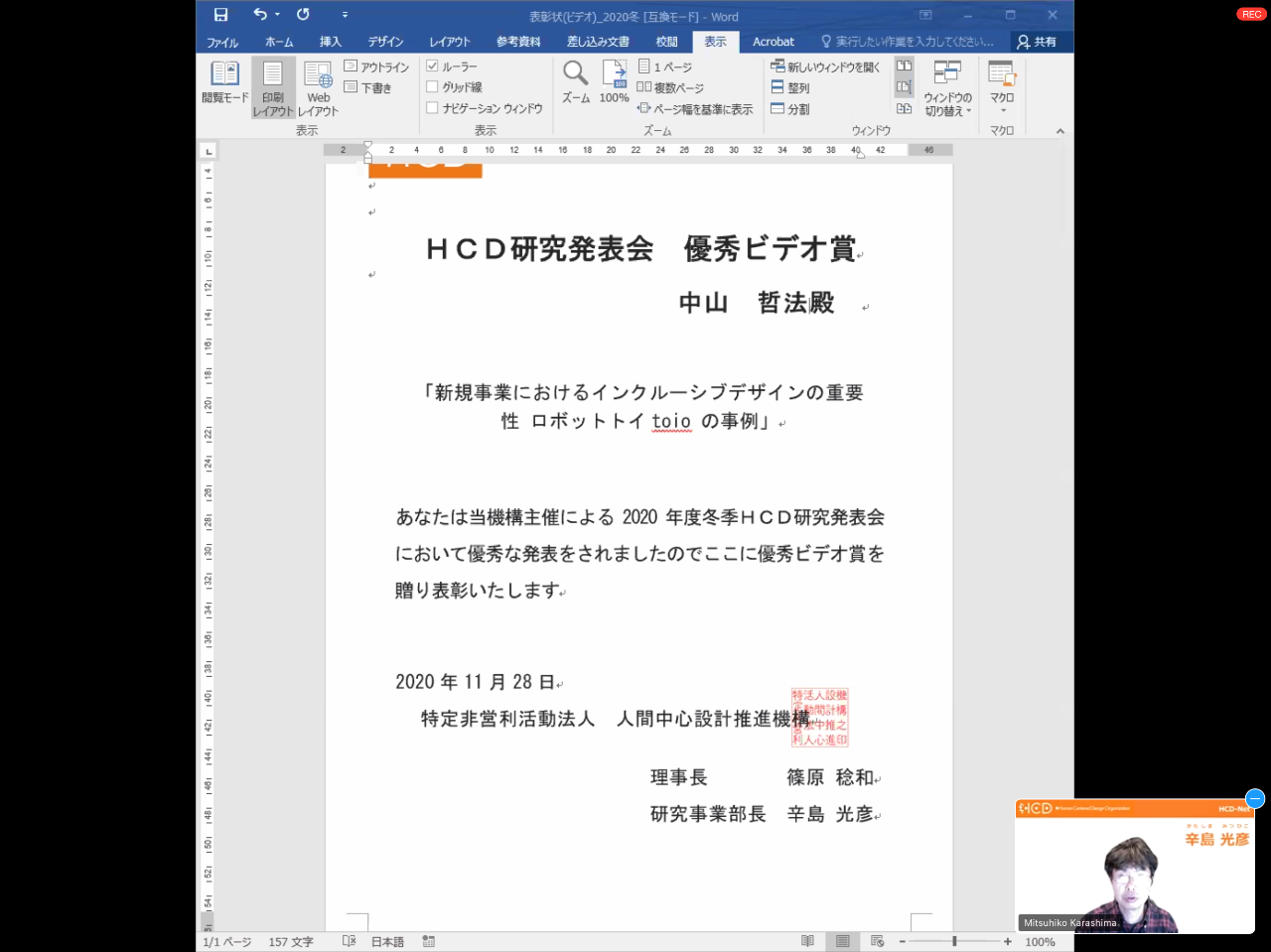Click 分割 split window

(x=790, y=108)
